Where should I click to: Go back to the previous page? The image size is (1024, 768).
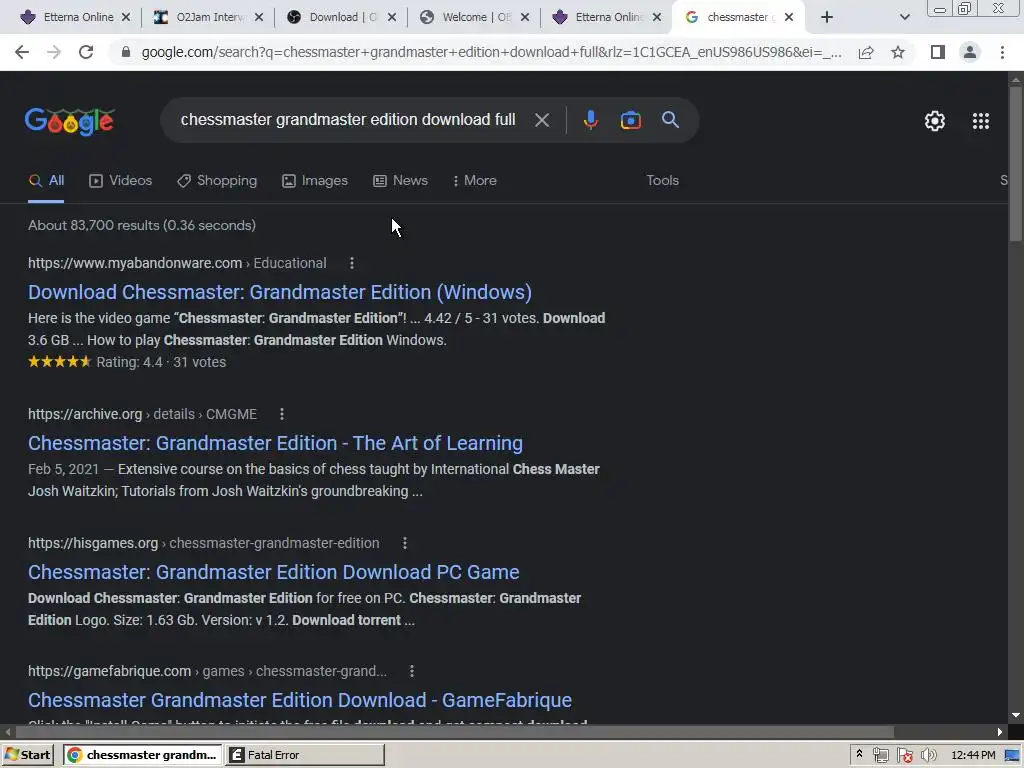[x=22, y=52]
